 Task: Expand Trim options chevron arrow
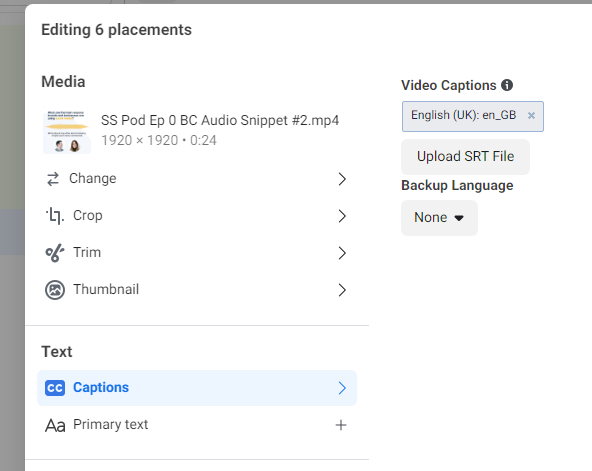(x=342, y=253)
